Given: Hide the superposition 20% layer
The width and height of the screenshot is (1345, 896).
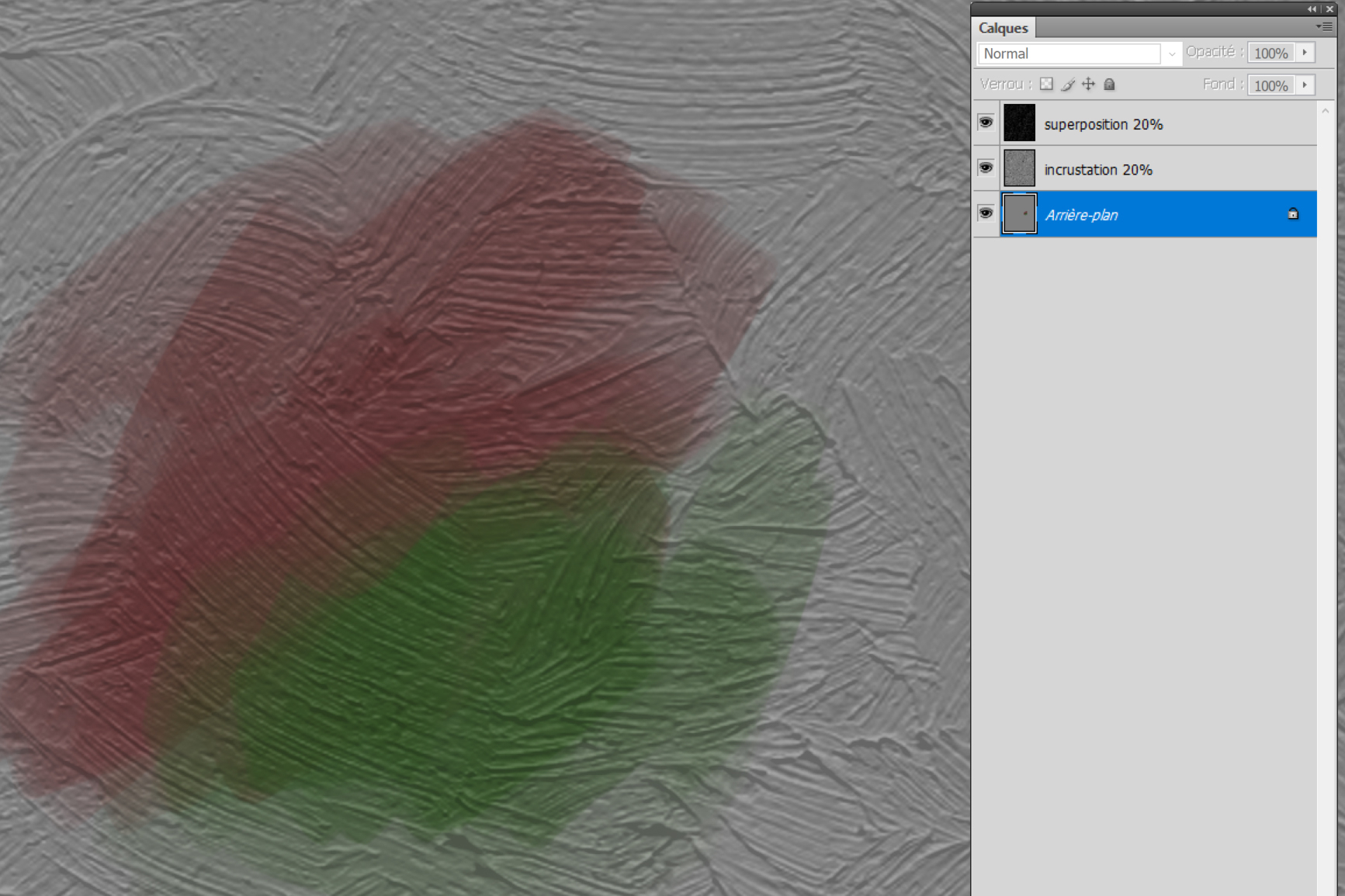Looking at the screenshot, I should 986,122.
